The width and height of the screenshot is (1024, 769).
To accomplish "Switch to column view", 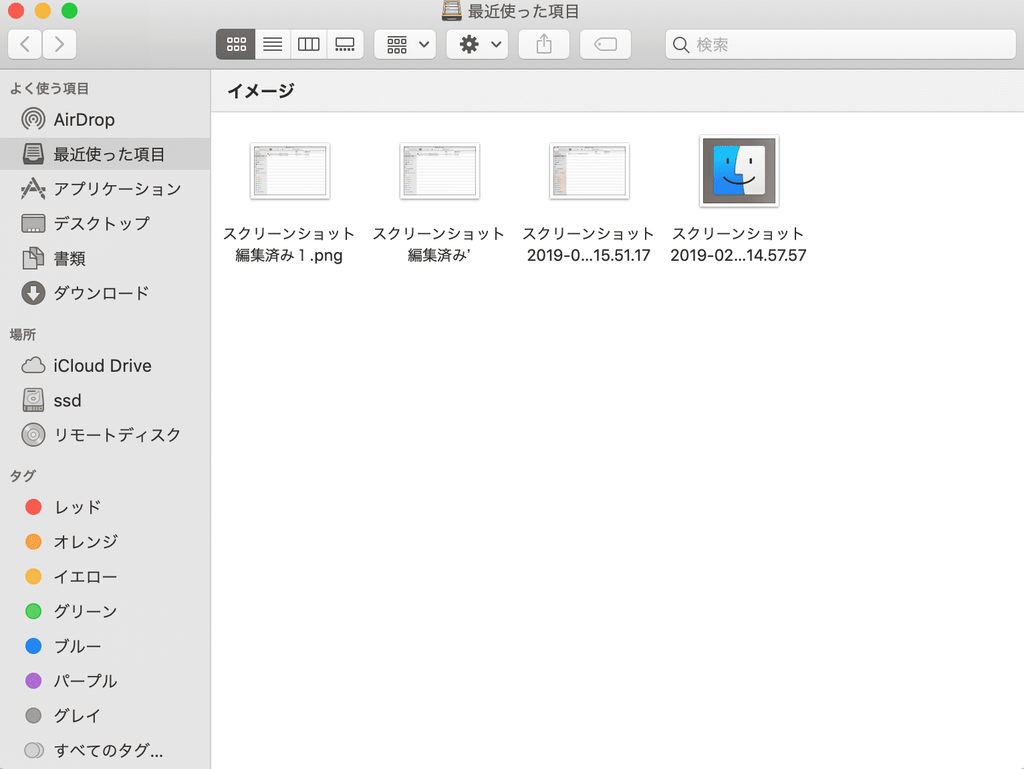I will (x=308, y=44).
